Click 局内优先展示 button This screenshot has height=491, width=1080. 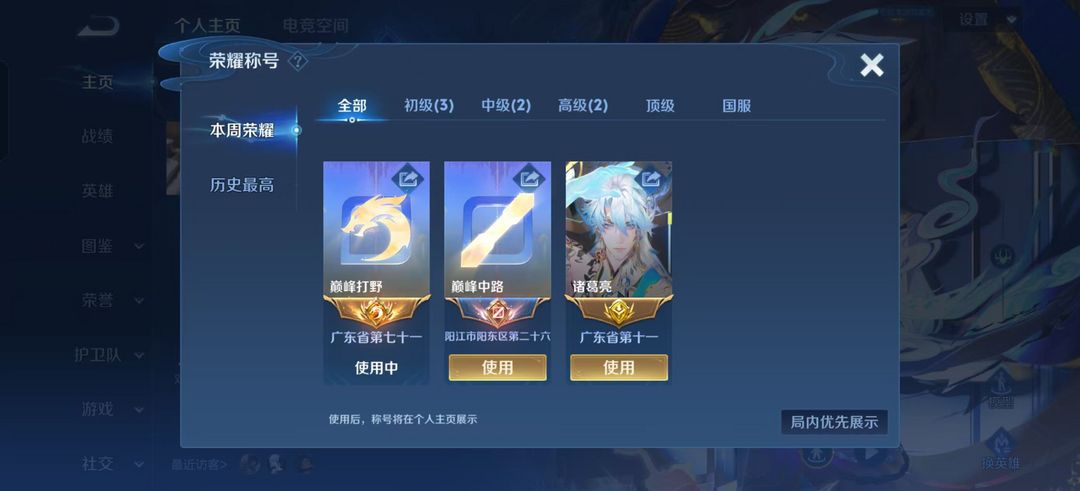[x=834, y=422]
